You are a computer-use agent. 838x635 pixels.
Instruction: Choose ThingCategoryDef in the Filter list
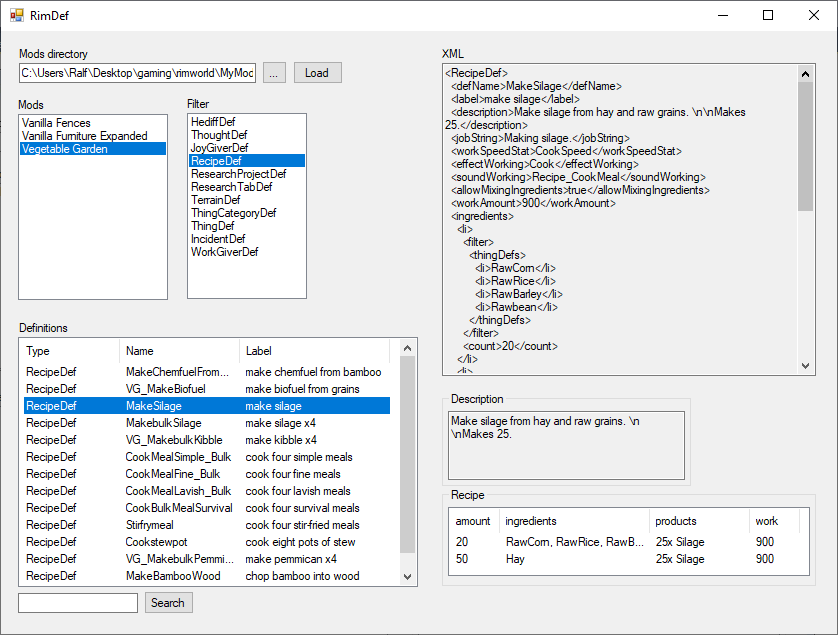(x=247, y=213)
